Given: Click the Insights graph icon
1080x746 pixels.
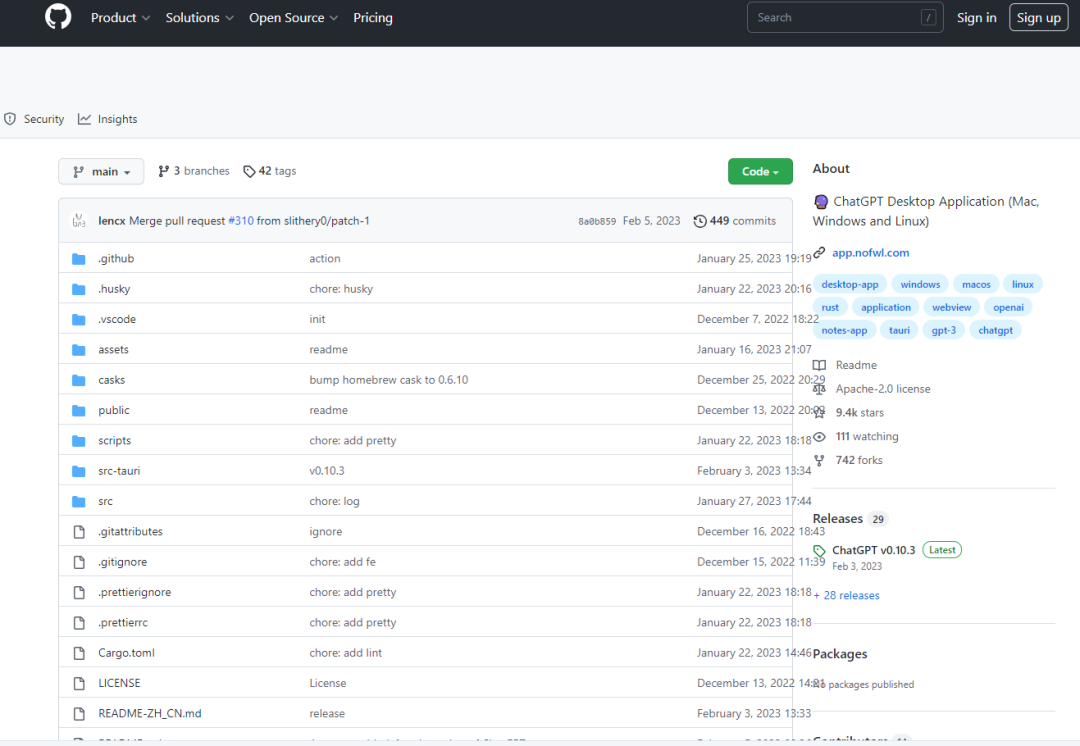Looking at the screenshot, I should pyautogui.click(x=84, y=118).
